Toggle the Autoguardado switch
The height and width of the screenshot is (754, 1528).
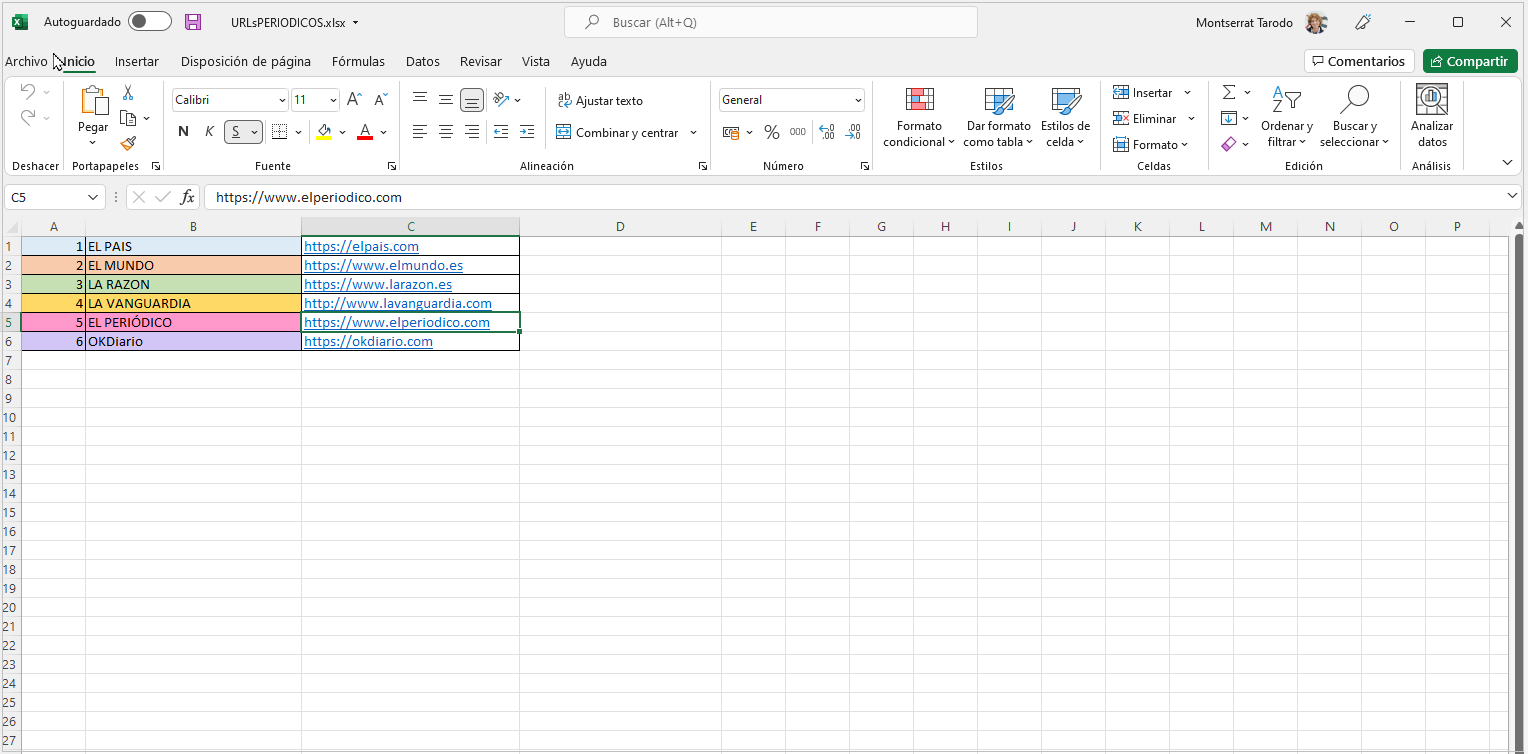pyautogui.click(x=150, y=22)
